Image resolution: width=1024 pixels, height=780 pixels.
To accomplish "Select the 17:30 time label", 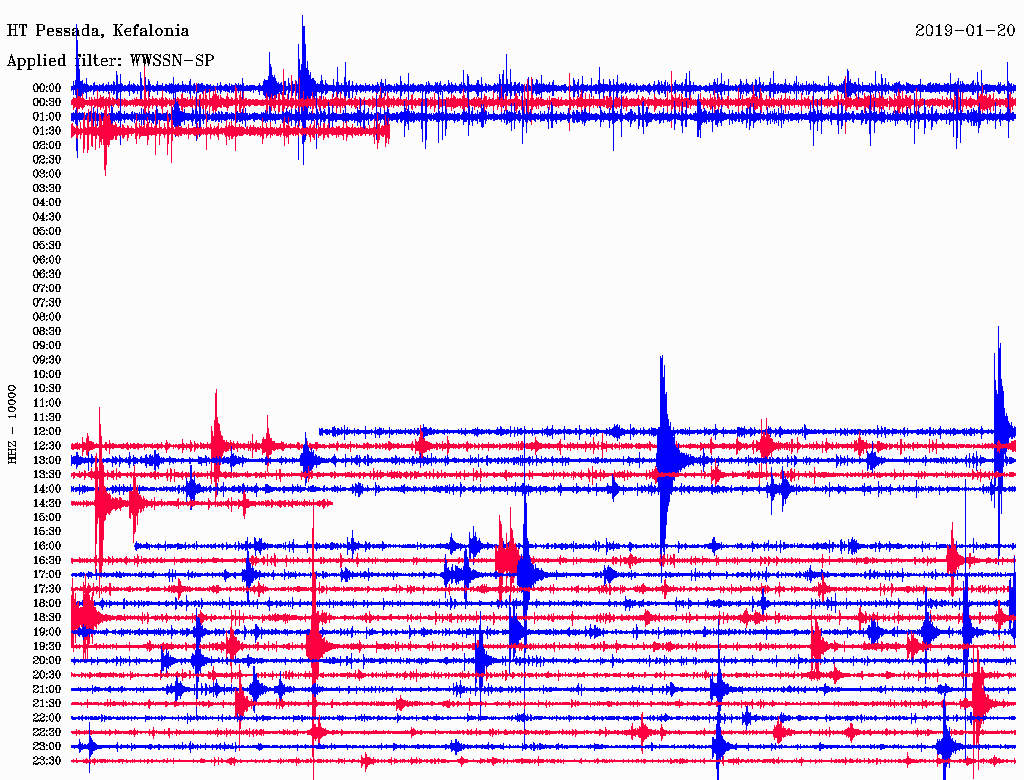I will coord(47,589).
